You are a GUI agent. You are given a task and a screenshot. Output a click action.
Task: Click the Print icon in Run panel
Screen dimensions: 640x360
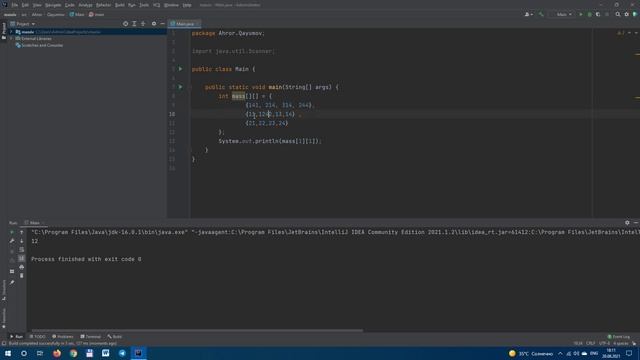click(x=22, y=267)
